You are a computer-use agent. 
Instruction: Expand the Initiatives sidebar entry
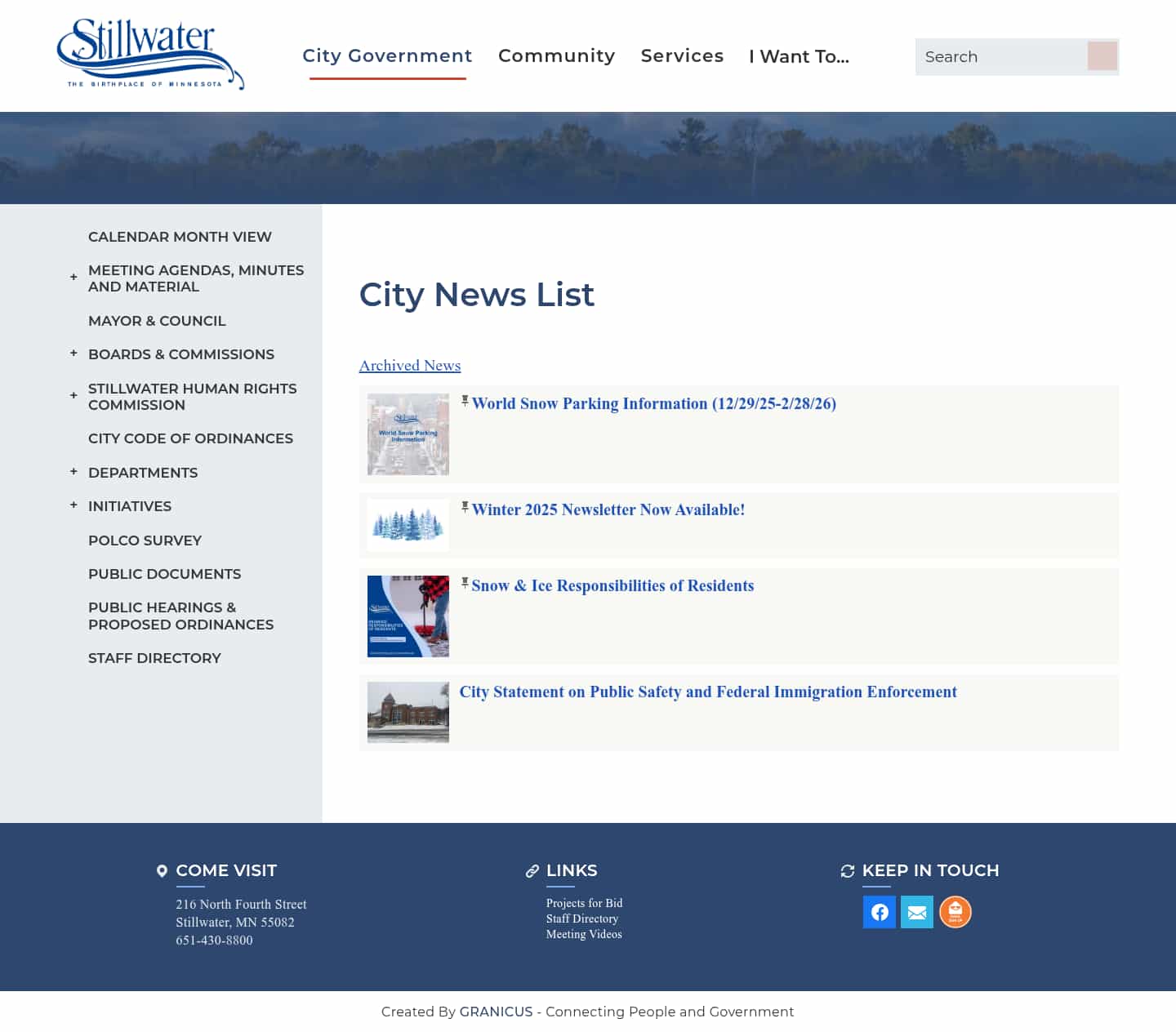click(73, 505)
